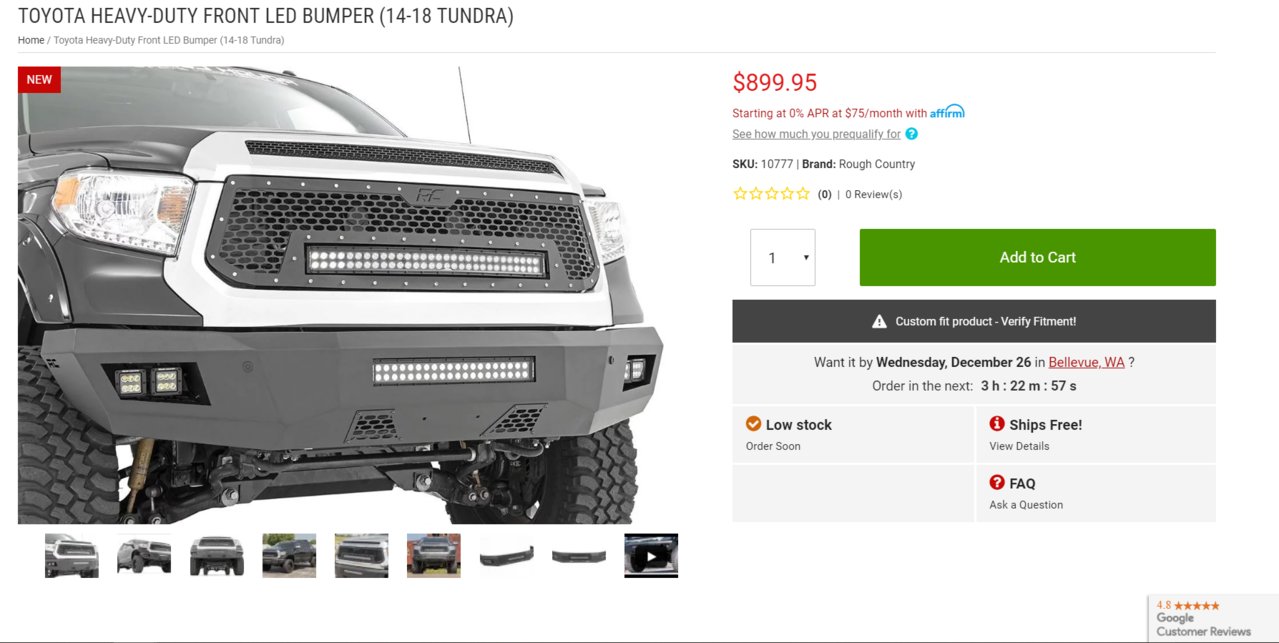The height and width of the screenshot is (643, 1279).
Task: Click the red NEW badge on image
Action: pyautogui.click(x=39, y=80)
